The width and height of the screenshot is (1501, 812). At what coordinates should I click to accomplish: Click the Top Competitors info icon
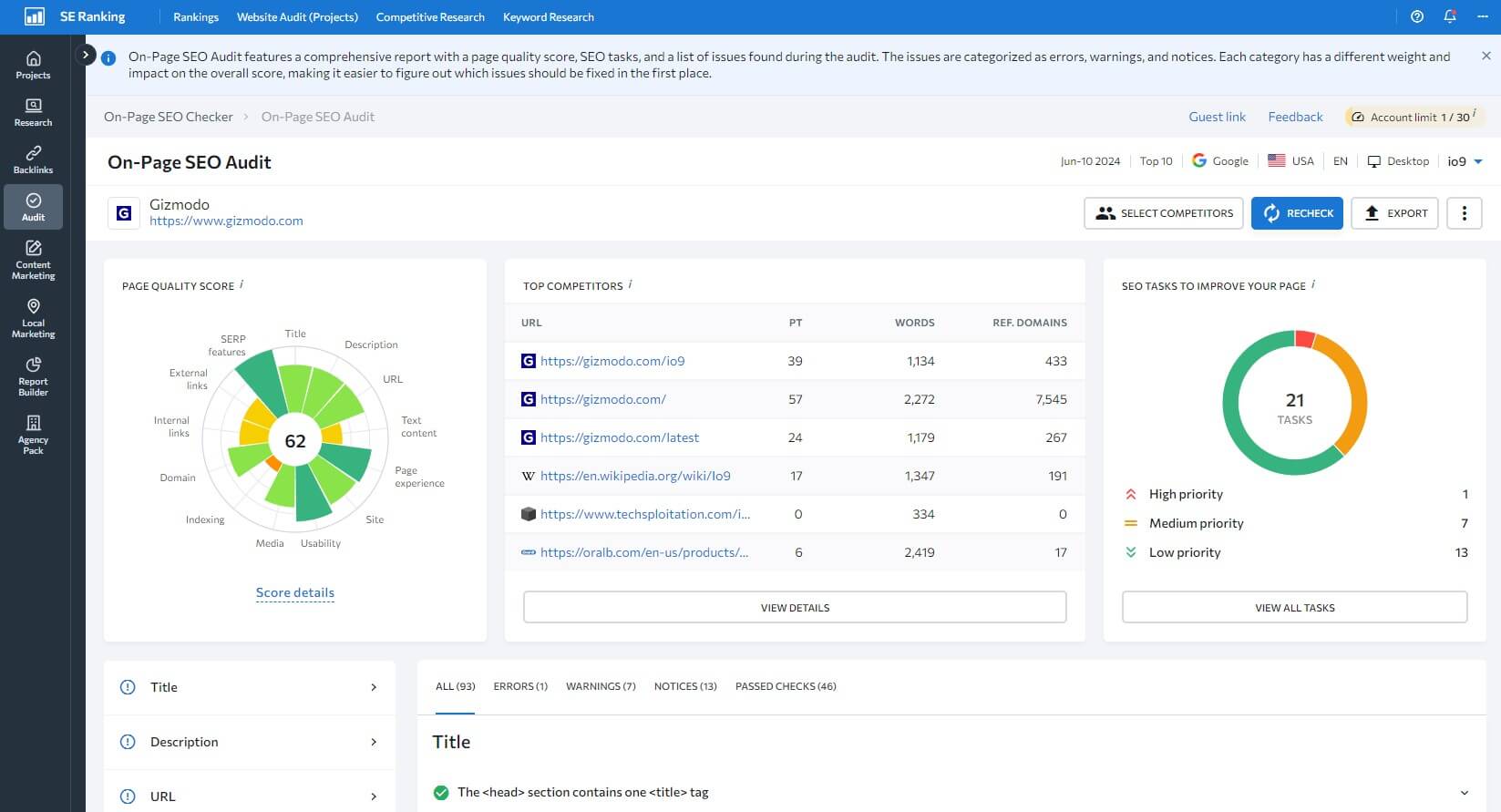tap(631, 284)
